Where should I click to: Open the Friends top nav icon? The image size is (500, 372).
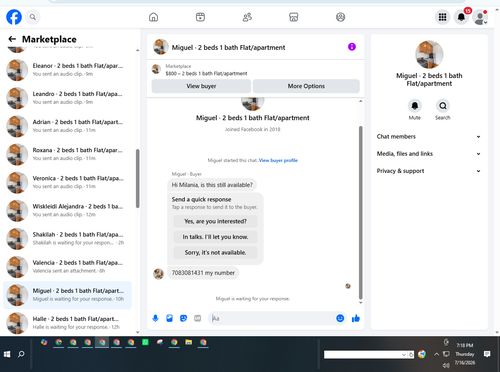(x=247, y=17)
